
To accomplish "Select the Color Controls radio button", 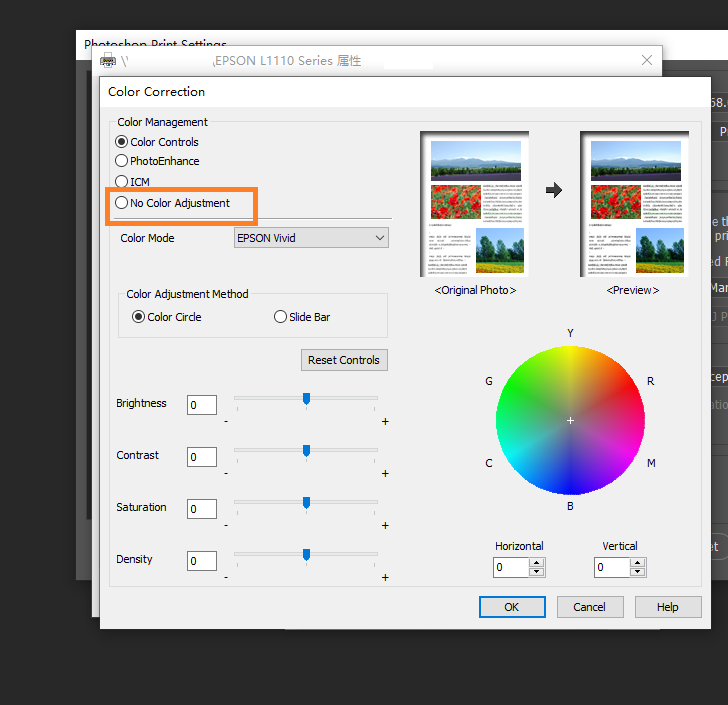I will click(x=122, y=142).
